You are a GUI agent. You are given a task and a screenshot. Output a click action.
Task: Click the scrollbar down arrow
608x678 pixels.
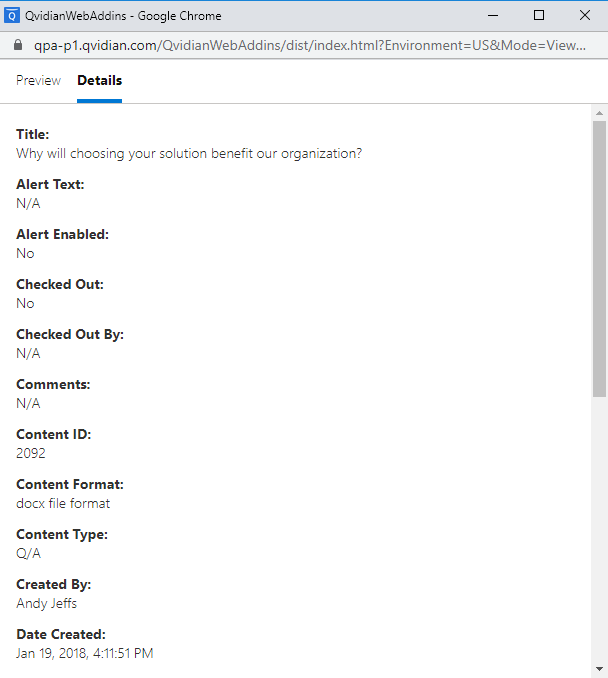pos(599,669)
